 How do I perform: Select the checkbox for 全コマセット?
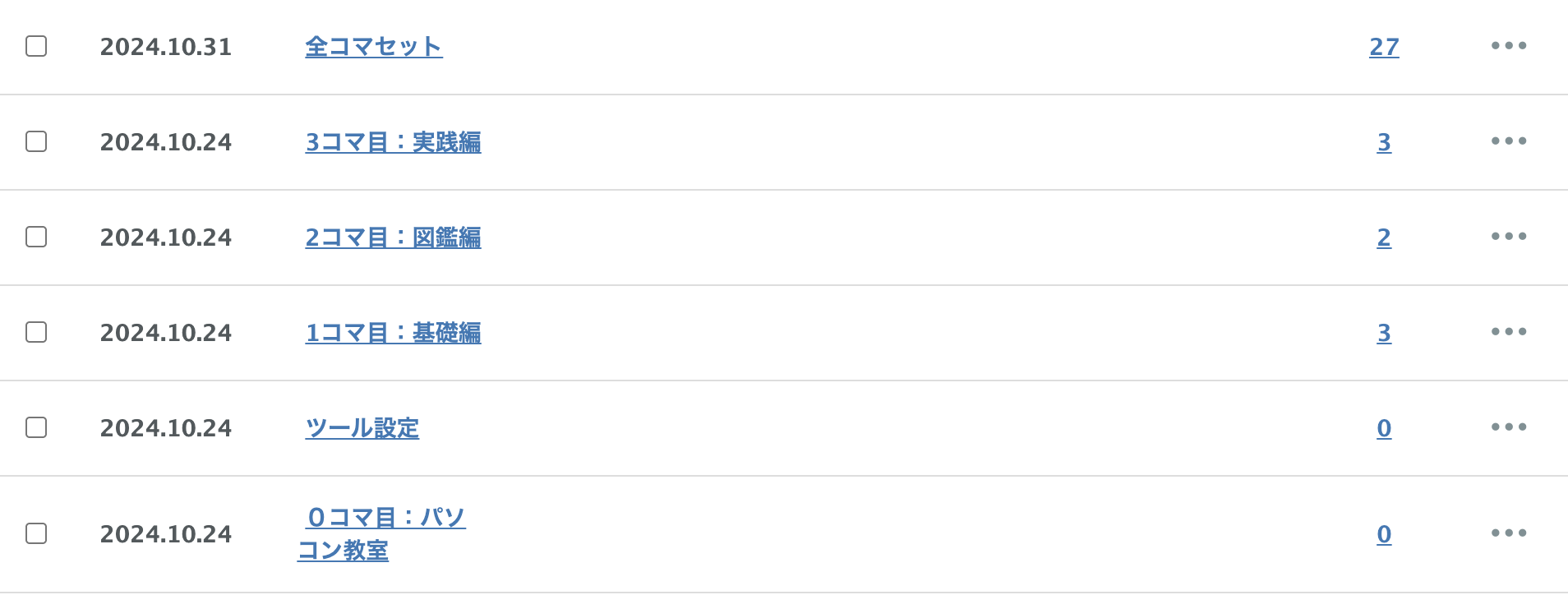36,46
